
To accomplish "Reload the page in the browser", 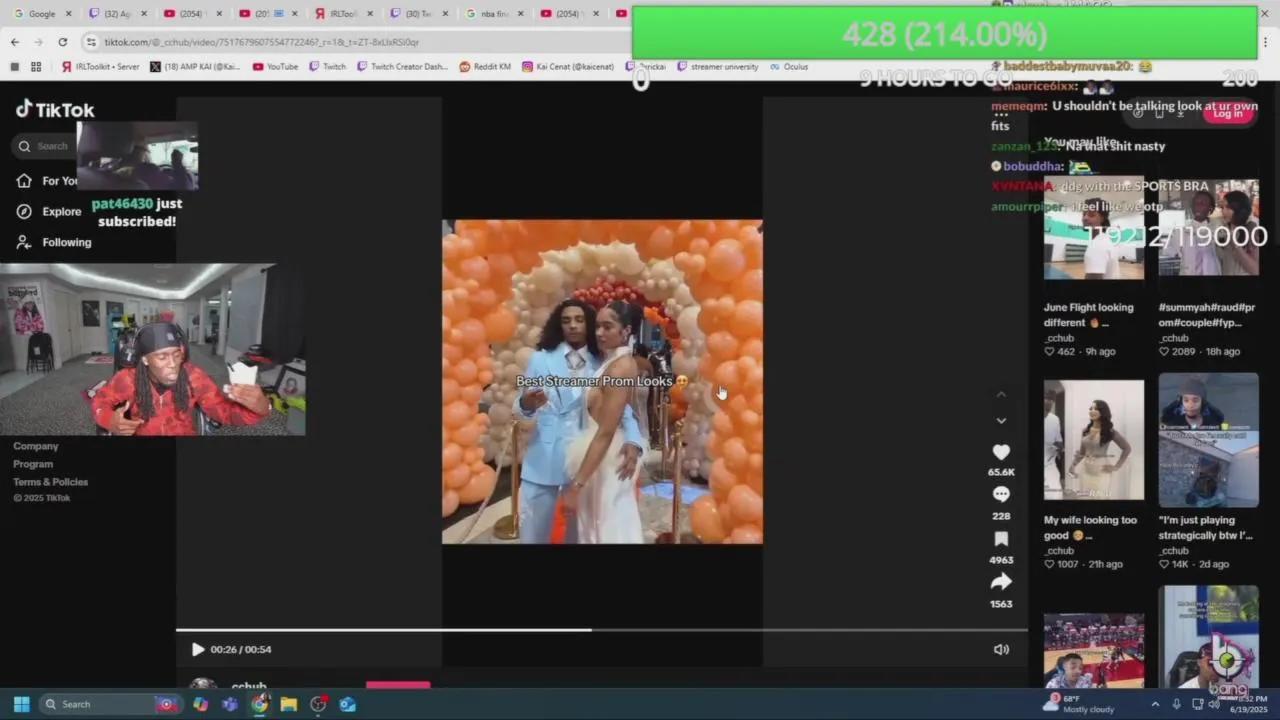I will coord(62,42).
